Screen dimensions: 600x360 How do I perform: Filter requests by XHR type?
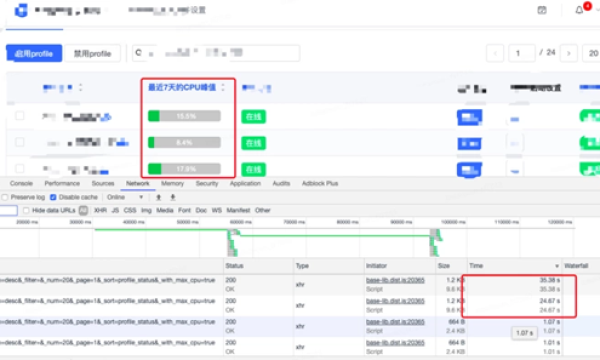coord(100,210)
